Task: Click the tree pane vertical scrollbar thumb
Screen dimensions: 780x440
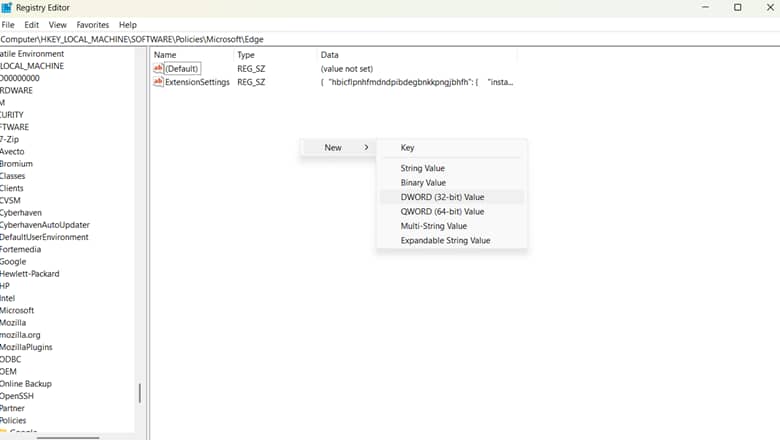Action: (140, 393)
